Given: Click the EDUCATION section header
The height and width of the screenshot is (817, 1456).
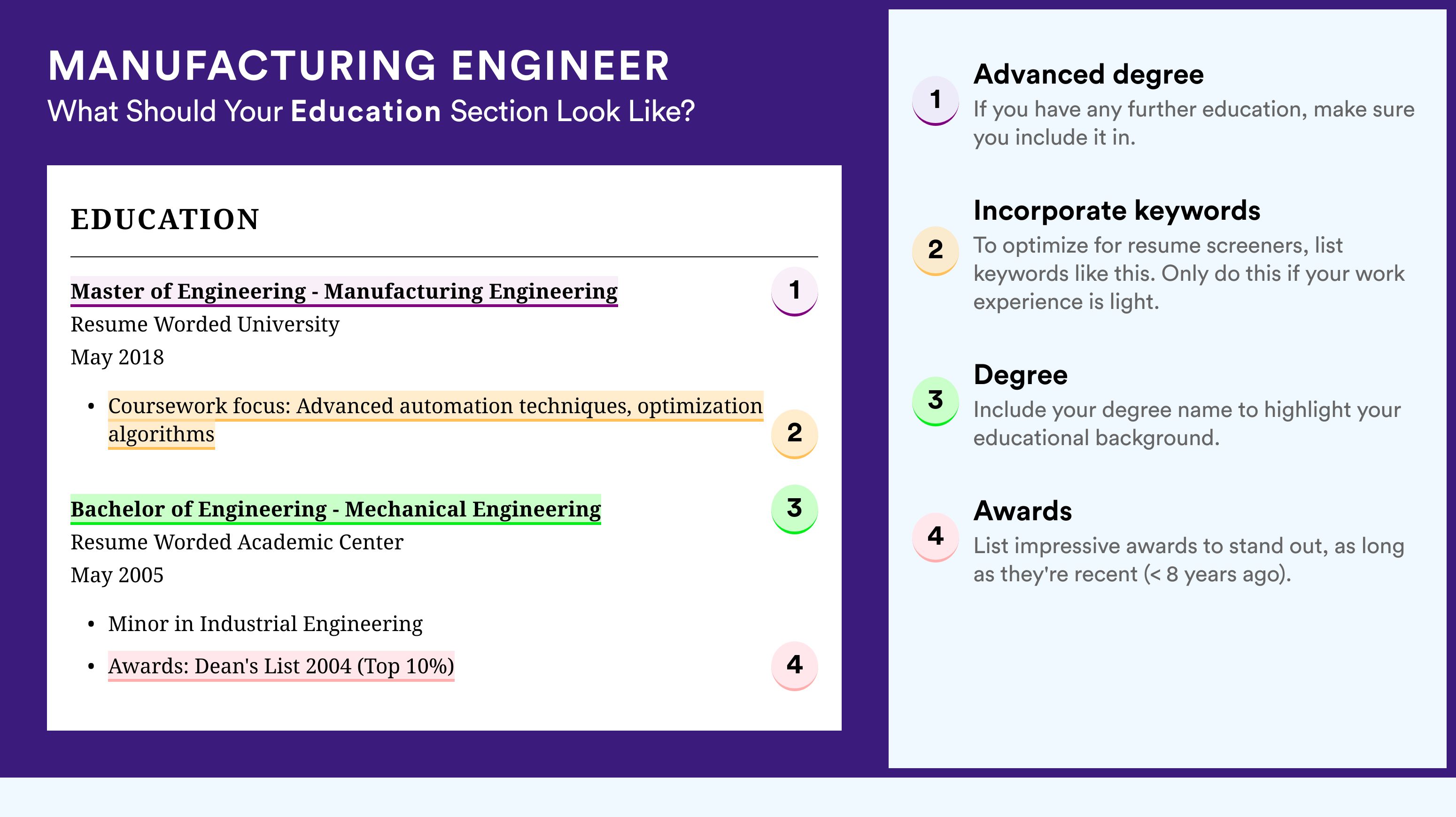Looking at the screenshot, I should pos(164,219).
